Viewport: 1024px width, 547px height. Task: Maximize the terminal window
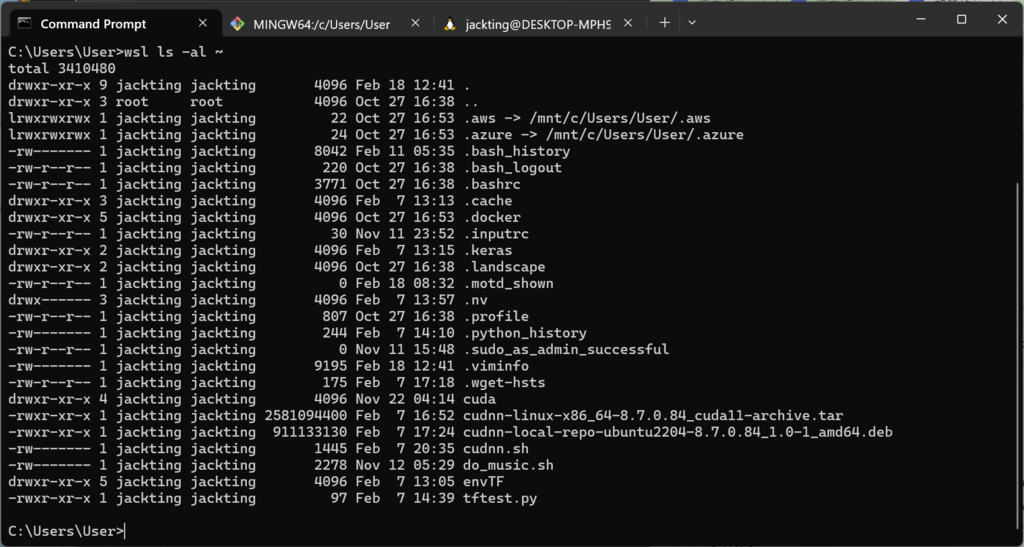point(961,20)
